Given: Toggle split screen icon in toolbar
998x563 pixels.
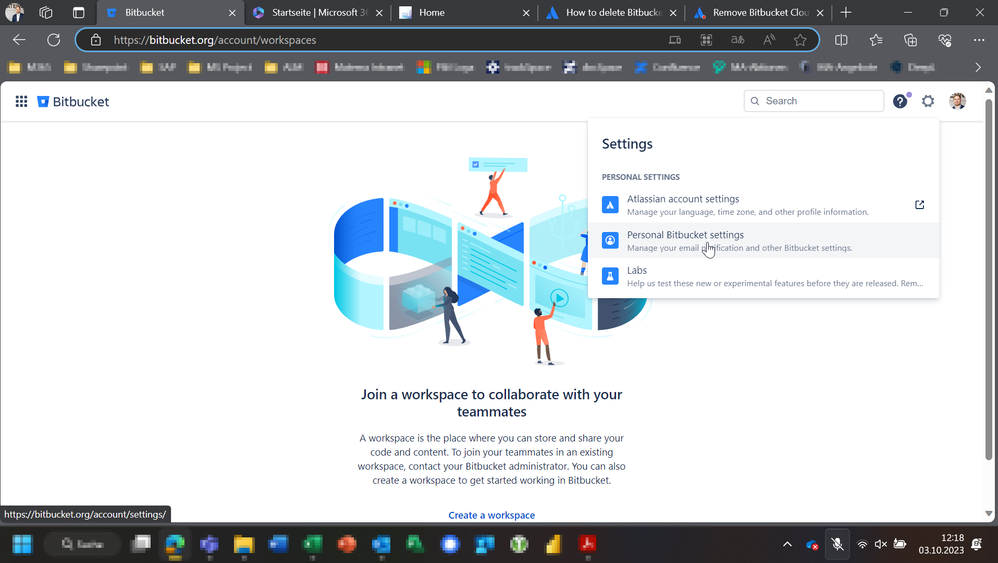Looking at the screenshot, I should [841, 40].
